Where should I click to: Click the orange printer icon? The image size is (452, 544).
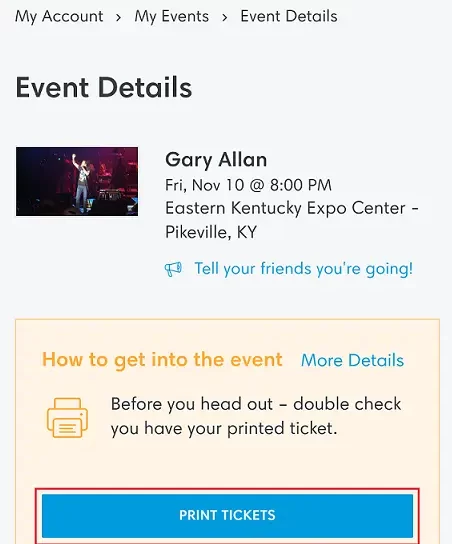(x=67, y=417)
